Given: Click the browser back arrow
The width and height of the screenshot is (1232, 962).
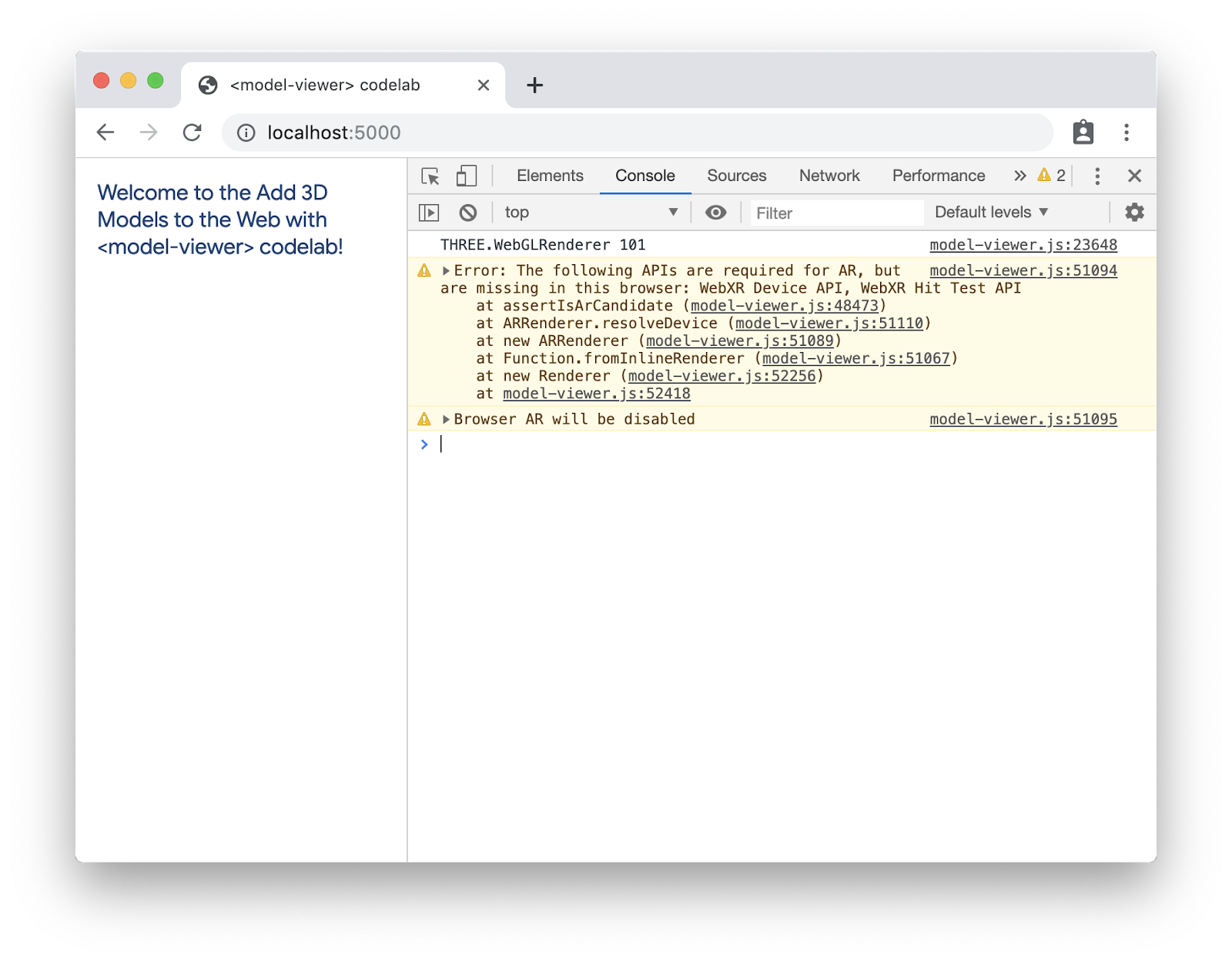Looking at the screenshot, I should (105, 132).
